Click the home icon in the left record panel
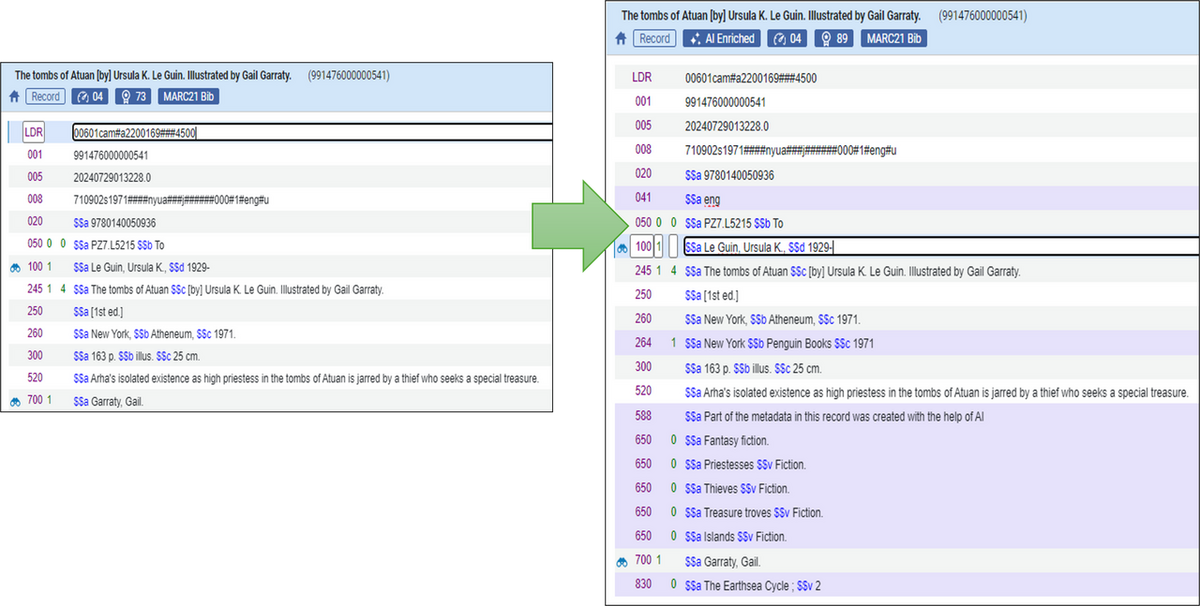Image resolution: width=1200 pixels, height=606 pixels. tap(14, 97)
